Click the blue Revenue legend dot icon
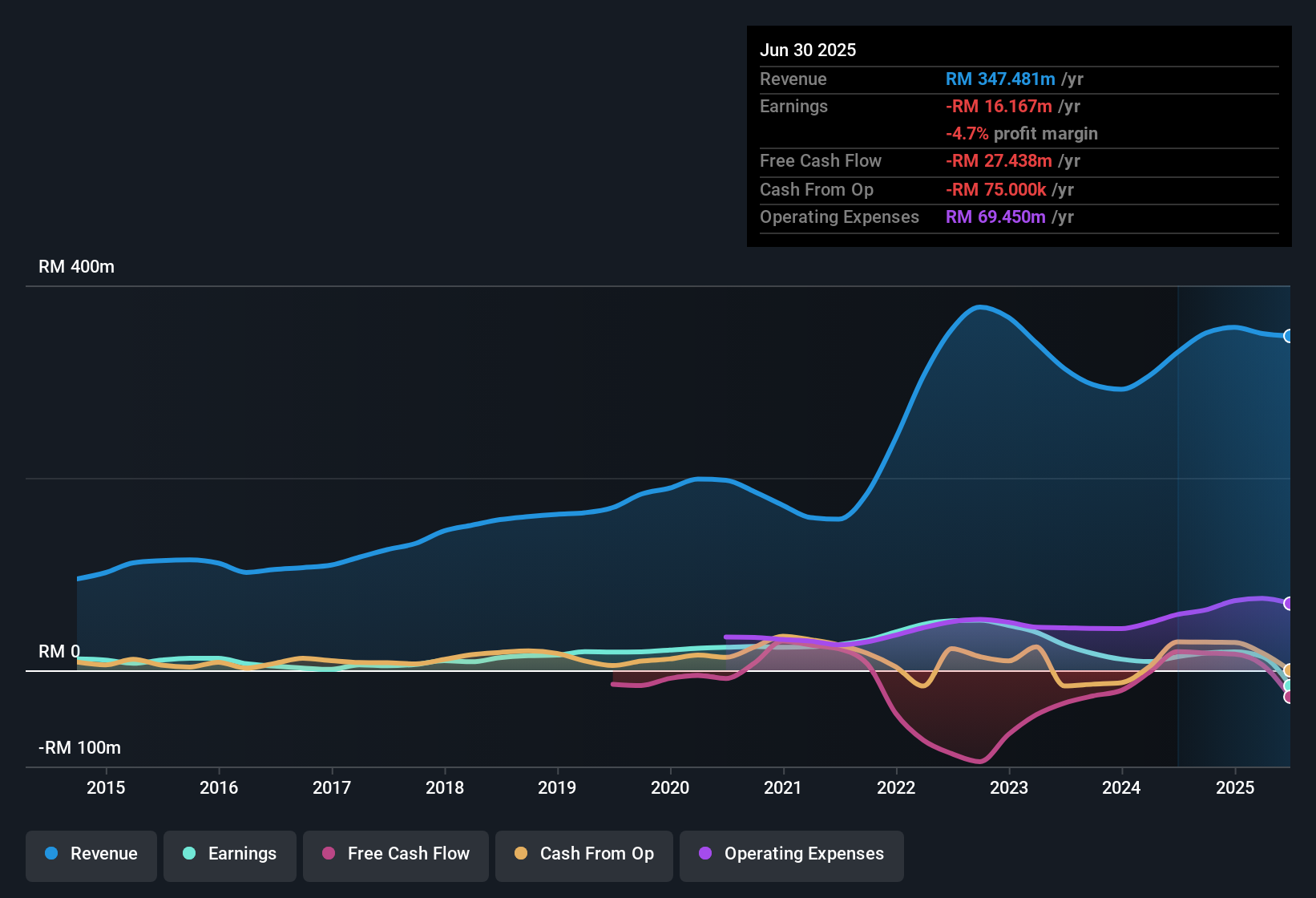This screenshot has height=898, width=1316. 51,854
